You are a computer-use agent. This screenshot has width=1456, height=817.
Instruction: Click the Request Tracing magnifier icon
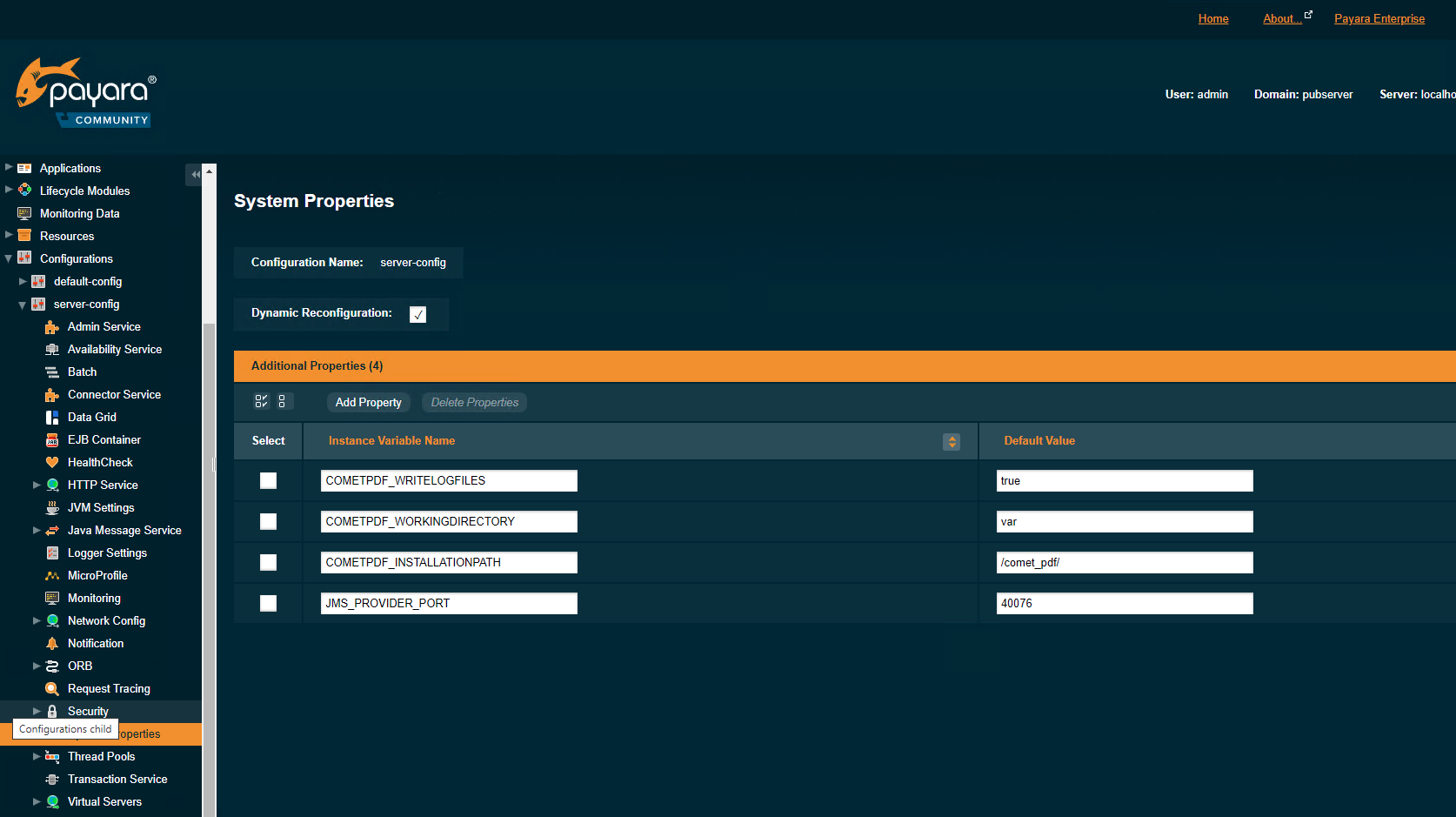click(52, 689)
